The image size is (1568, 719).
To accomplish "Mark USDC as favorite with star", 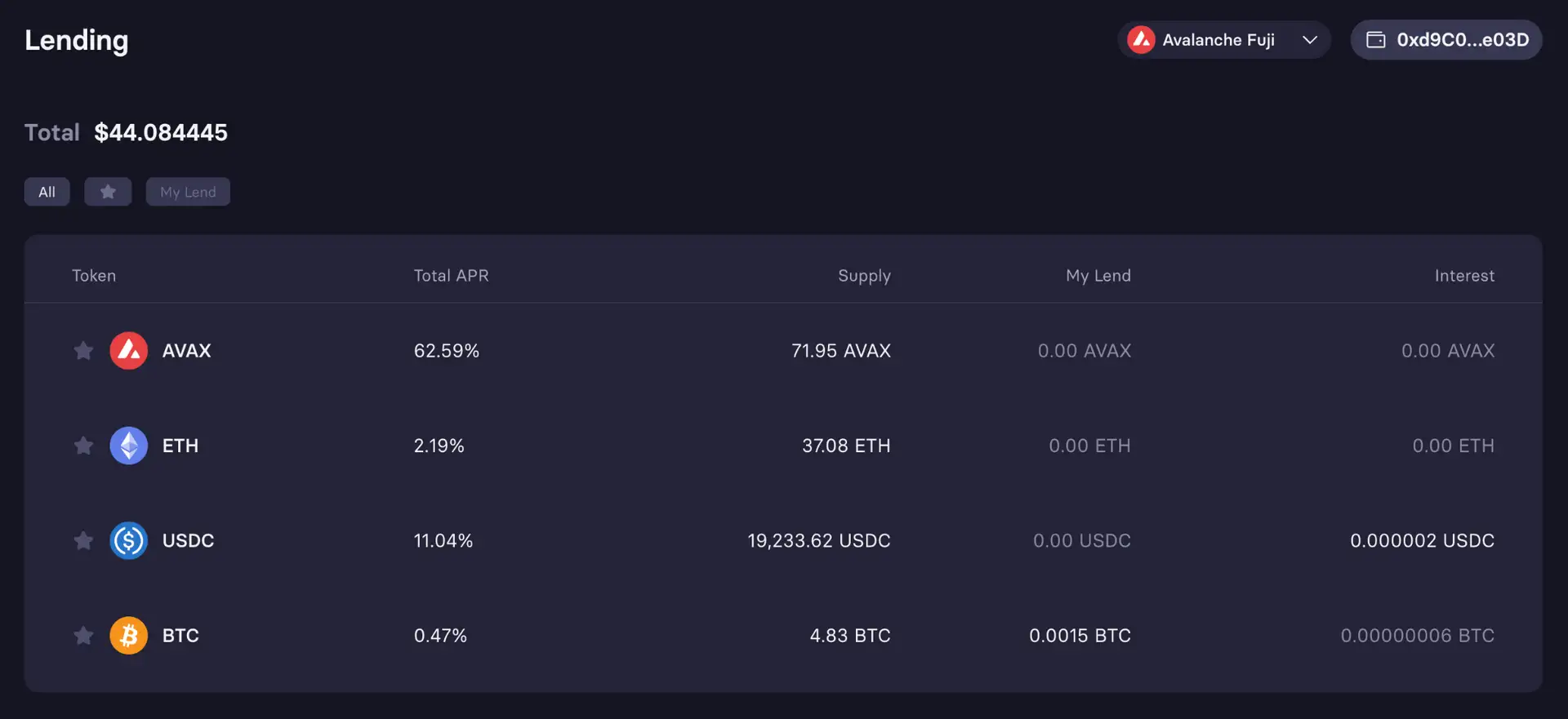I will (83, 540).
